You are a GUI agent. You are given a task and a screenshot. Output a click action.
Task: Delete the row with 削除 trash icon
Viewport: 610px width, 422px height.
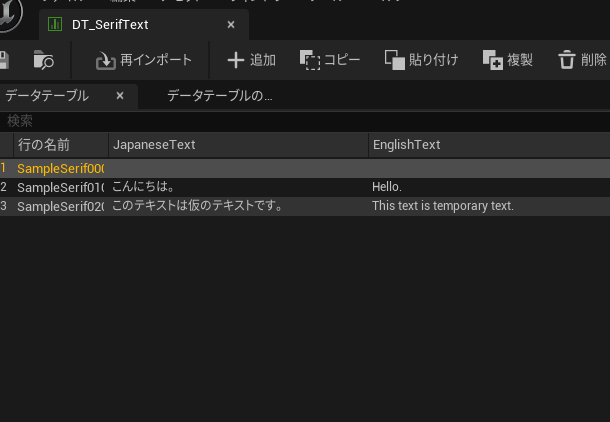581,60
